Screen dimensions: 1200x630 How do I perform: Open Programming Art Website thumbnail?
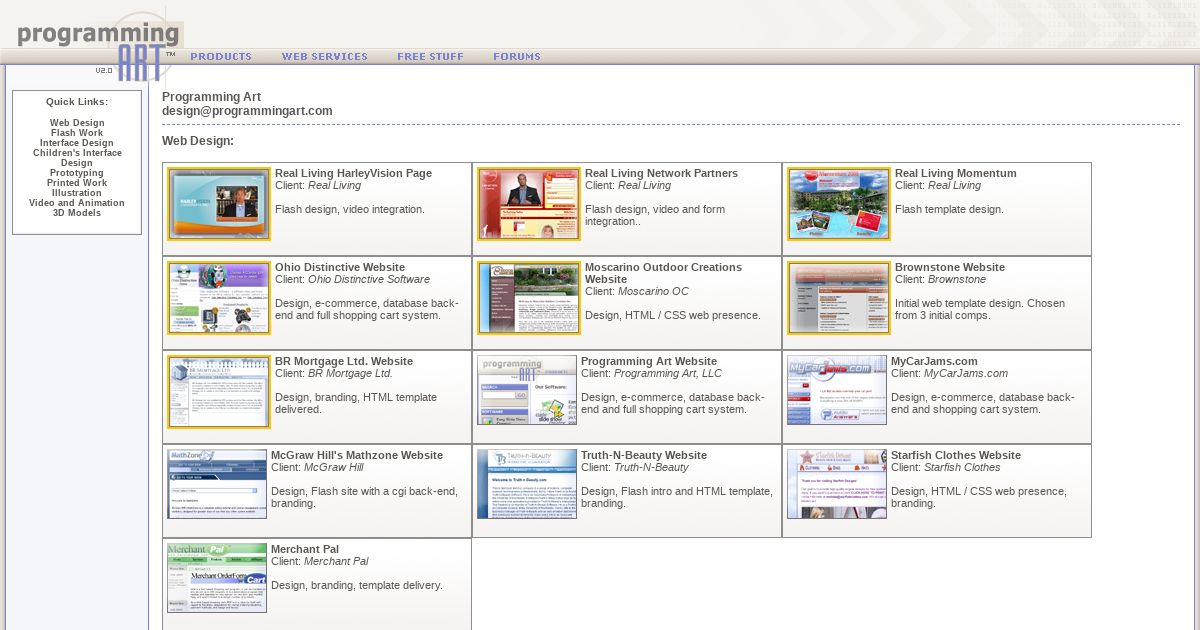pyautogui.click(x=527, y=390)
